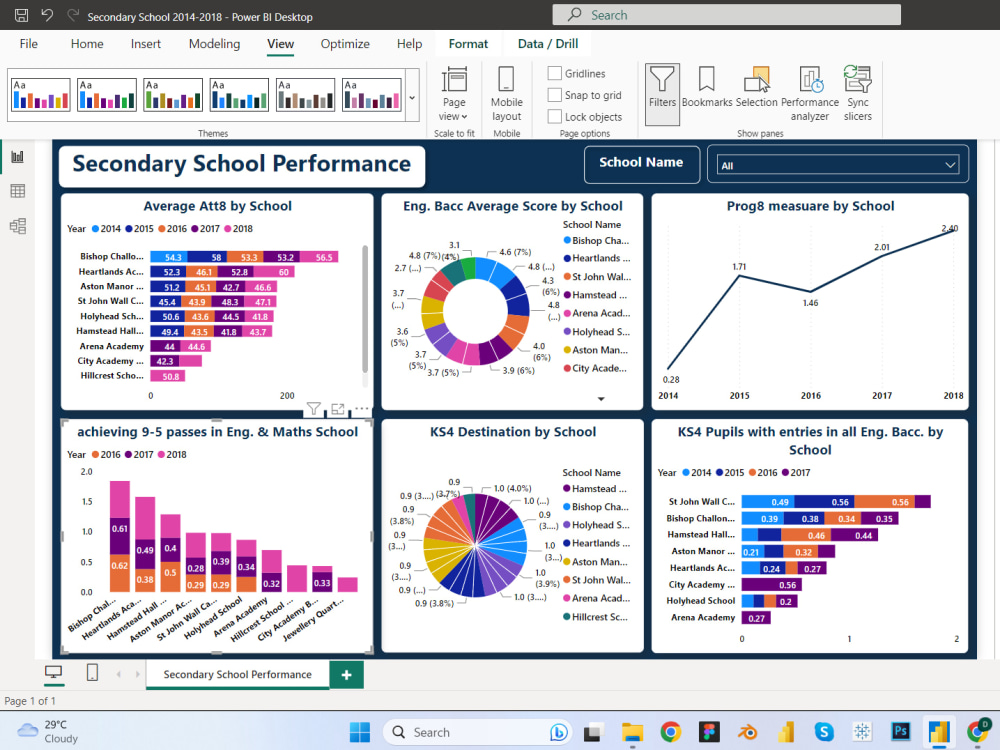1000x750 pixels.
Task: Expand the Themes gallery dropdown
Action: click(x=412, y=96)
